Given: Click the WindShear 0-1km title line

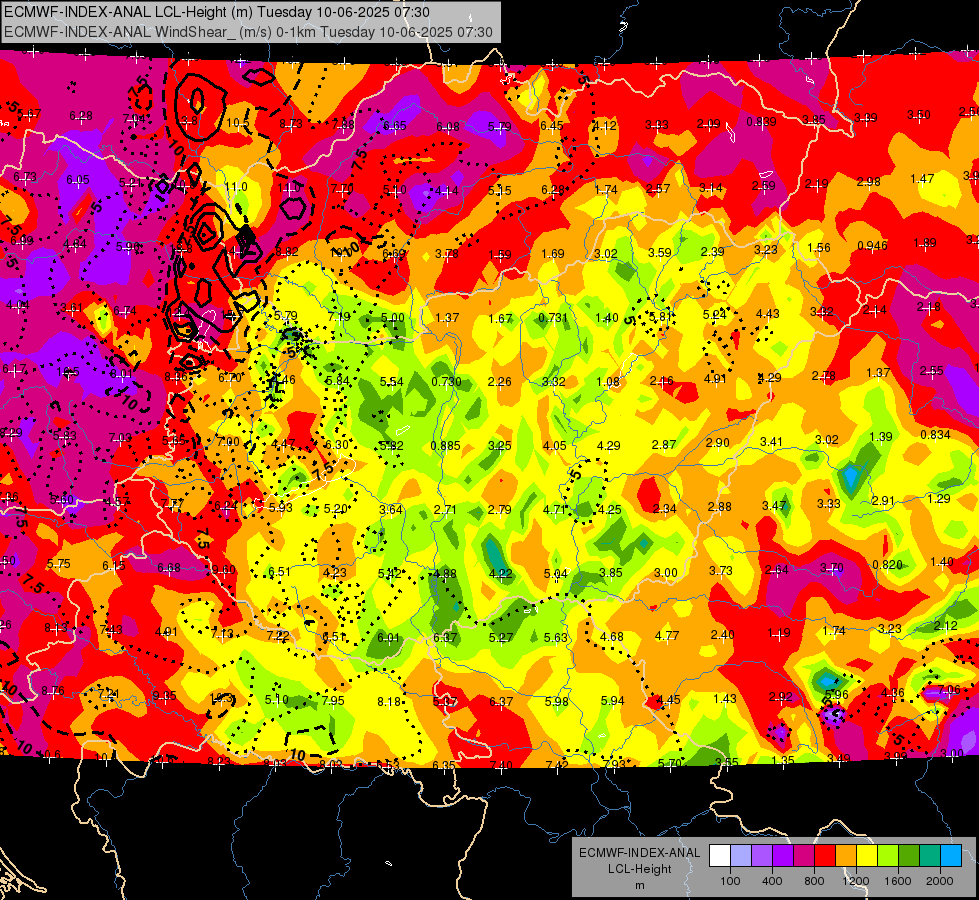Looking at the screenshot, I should pyautogui.click(x=248, y=32).
